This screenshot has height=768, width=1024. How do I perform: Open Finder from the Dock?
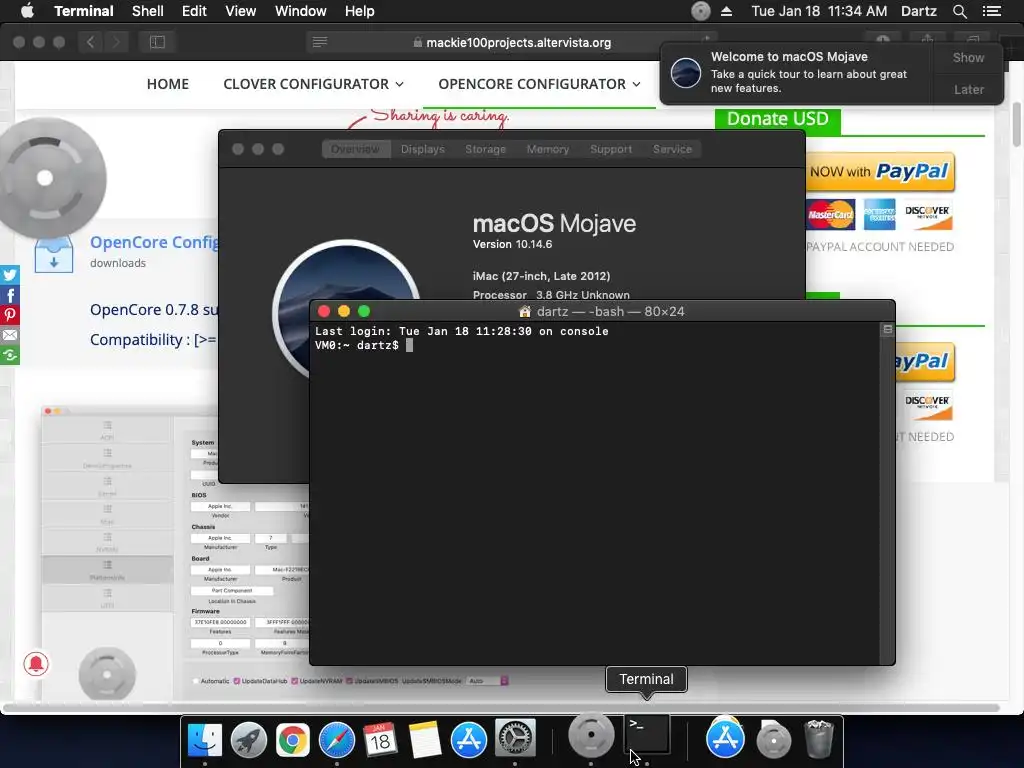tap(204, 740)
